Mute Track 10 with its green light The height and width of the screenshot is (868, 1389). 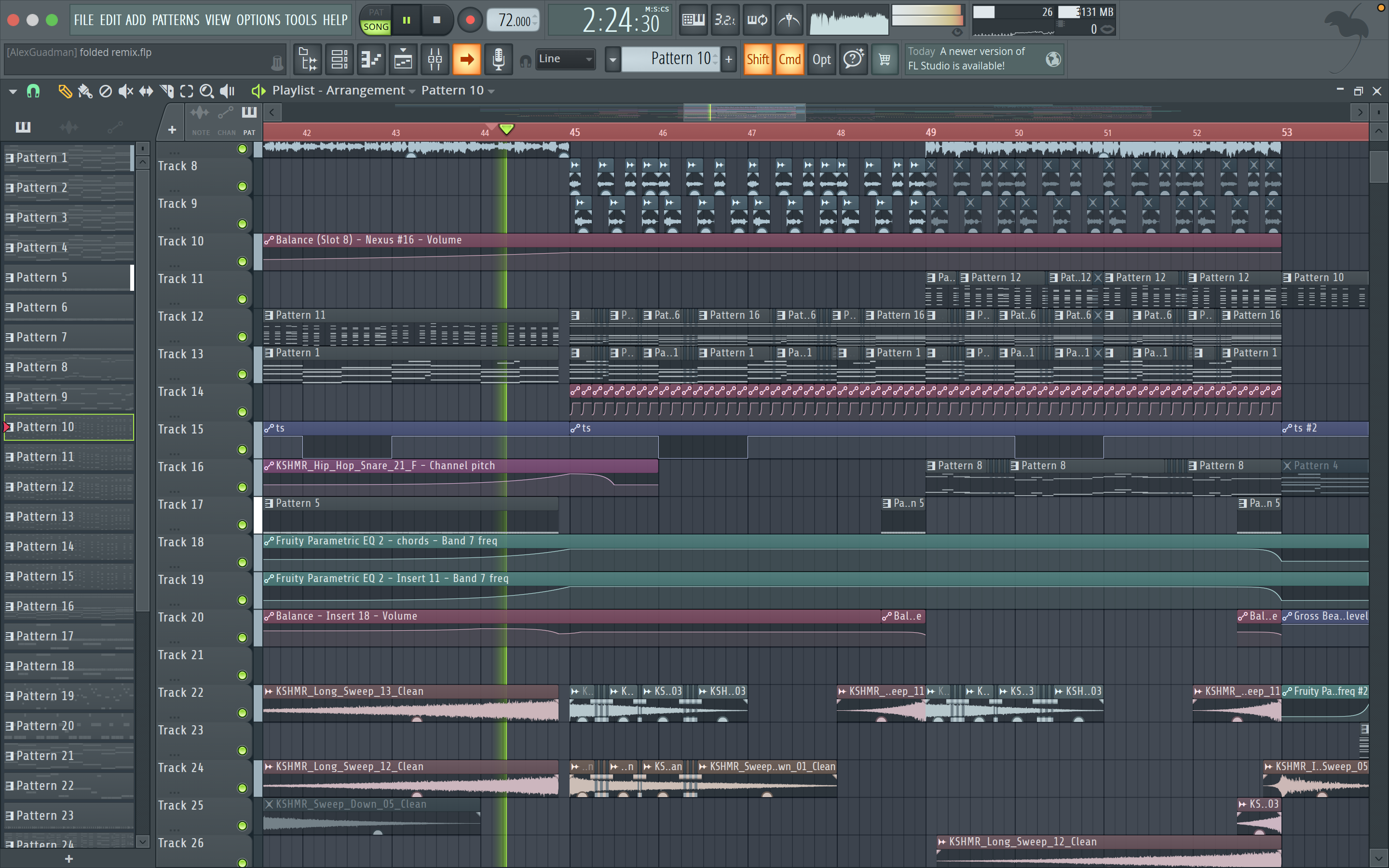click(242, 262)
